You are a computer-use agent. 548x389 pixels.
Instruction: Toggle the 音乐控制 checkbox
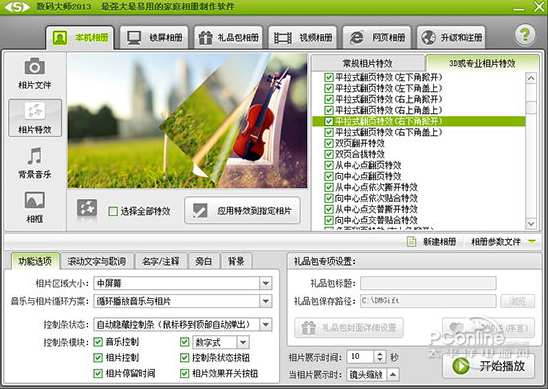pos(98,342)
